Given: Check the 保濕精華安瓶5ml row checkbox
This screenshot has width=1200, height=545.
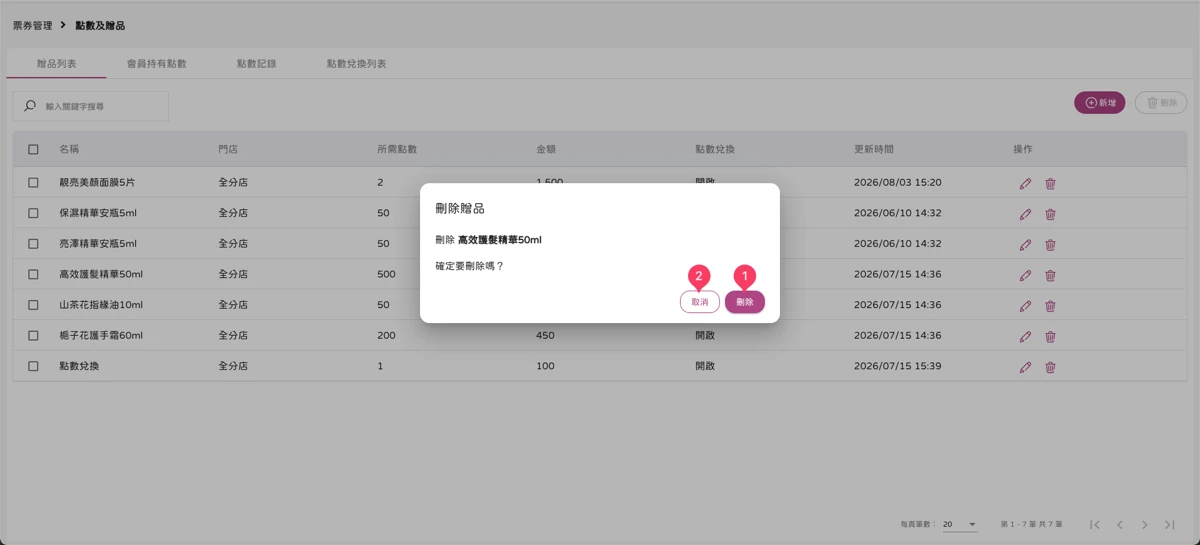Looking at the screenshot, I should [x=33, y=213].
